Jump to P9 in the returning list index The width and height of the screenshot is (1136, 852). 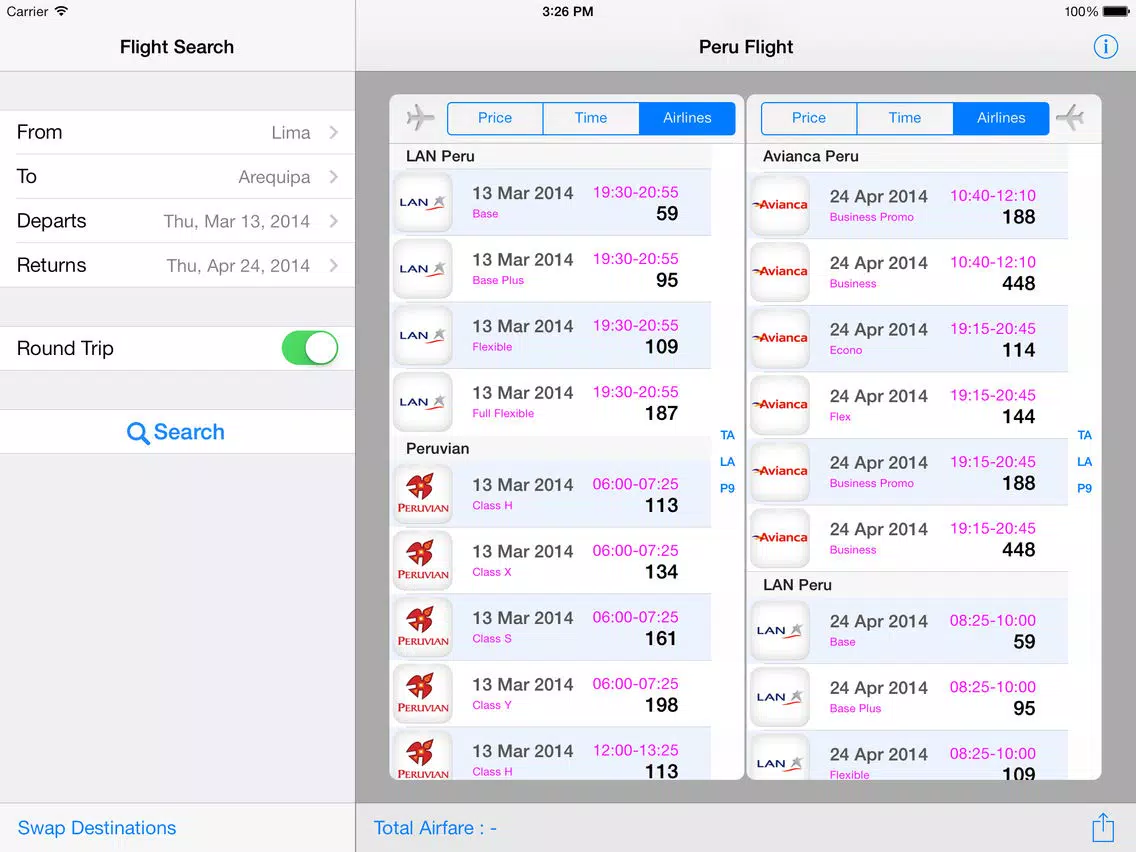(1085, 488)
